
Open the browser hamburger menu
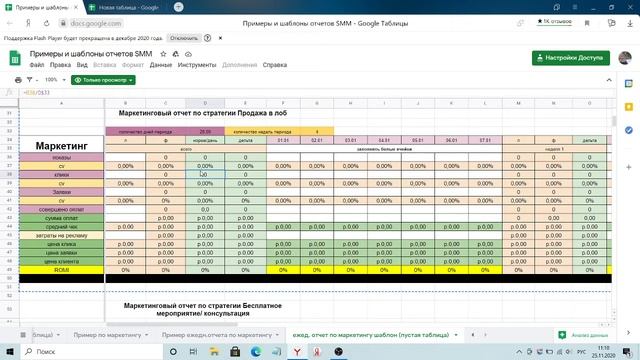[x=575, y=7]
